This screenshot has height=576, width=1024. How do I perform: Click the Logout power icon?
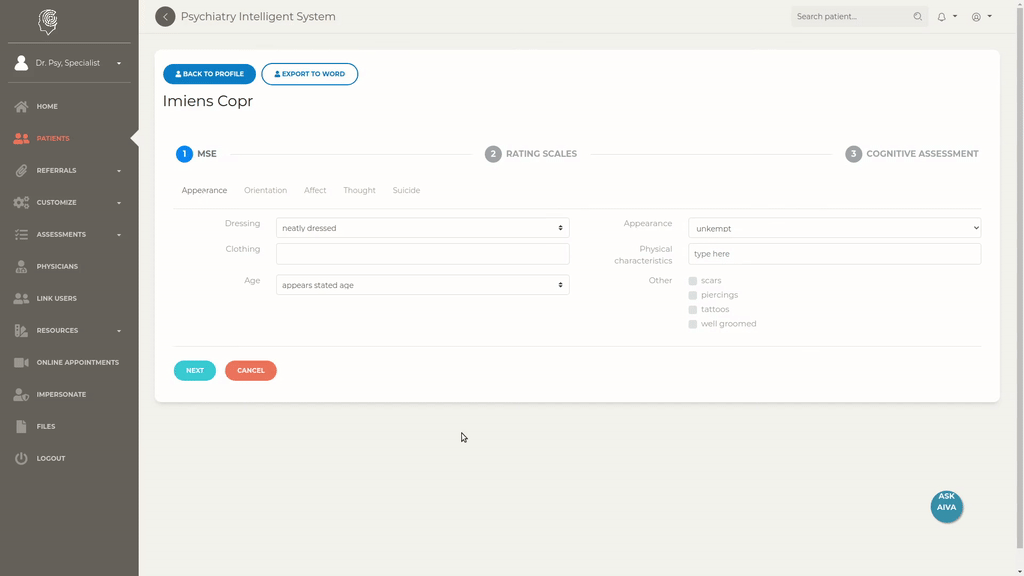(21, 458)
